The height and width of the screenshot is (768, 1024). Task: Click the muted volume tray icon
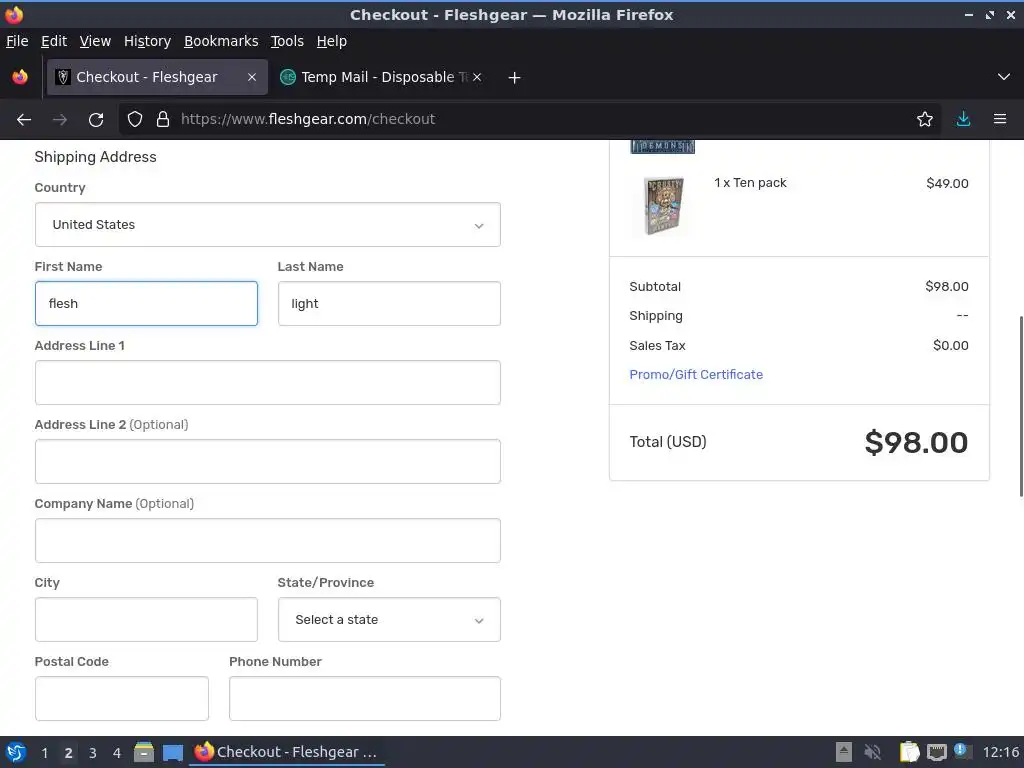[872, 752]
